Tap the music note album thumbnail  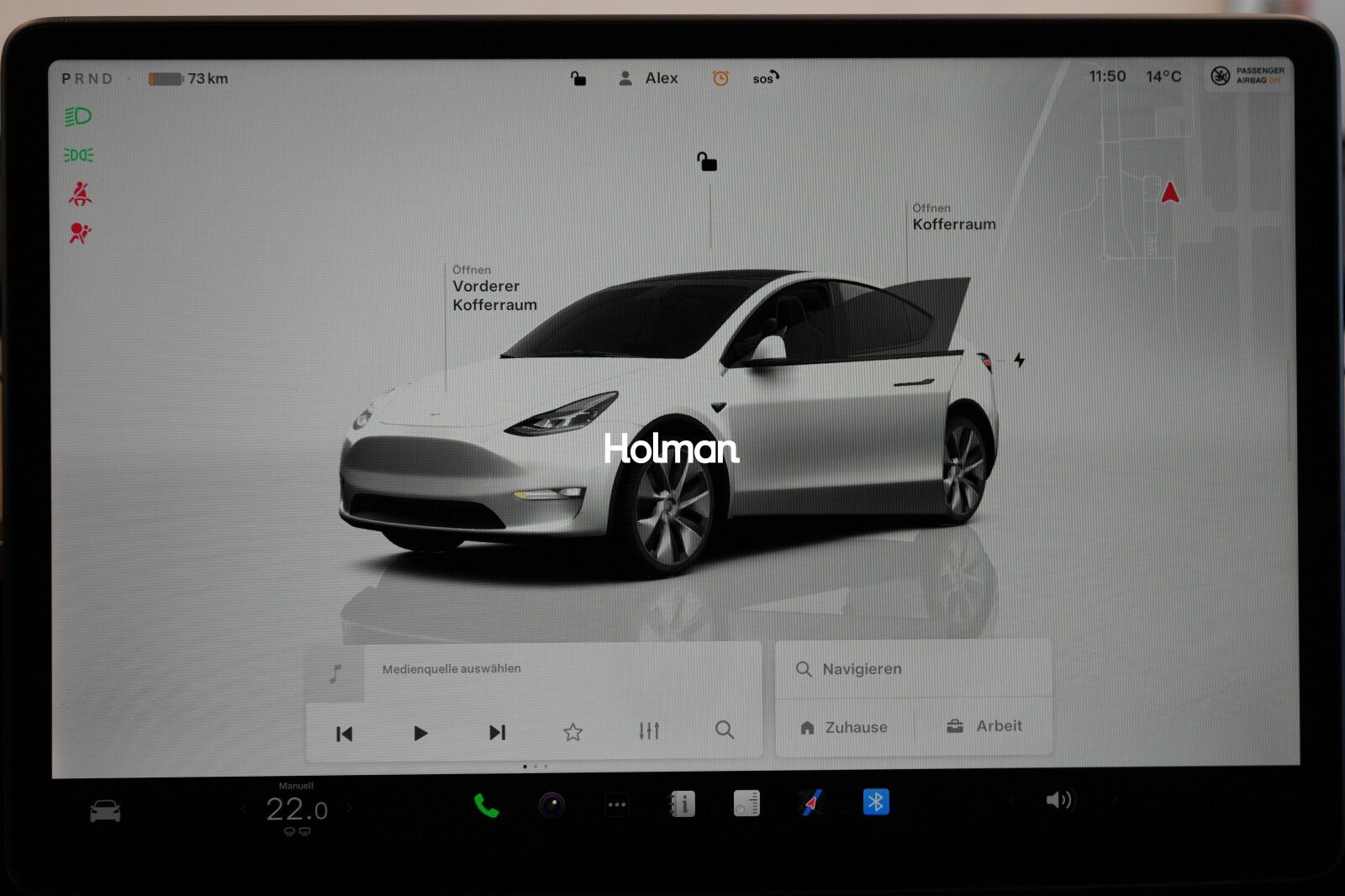(x=335, y=673)
